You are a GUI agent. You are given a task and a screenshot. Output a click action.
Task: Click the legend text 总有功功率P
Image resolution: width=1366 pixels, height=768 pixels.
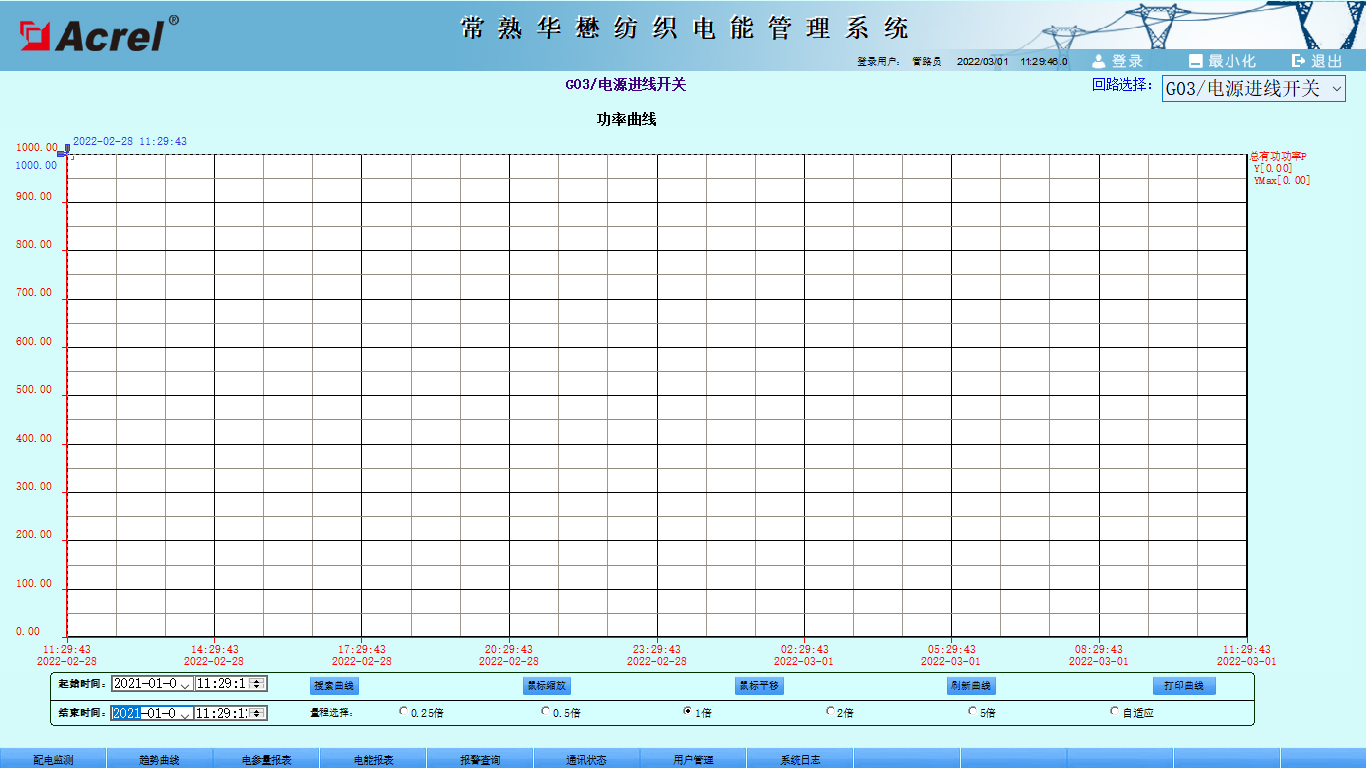pyautogui.click(x=1278, y=157)
